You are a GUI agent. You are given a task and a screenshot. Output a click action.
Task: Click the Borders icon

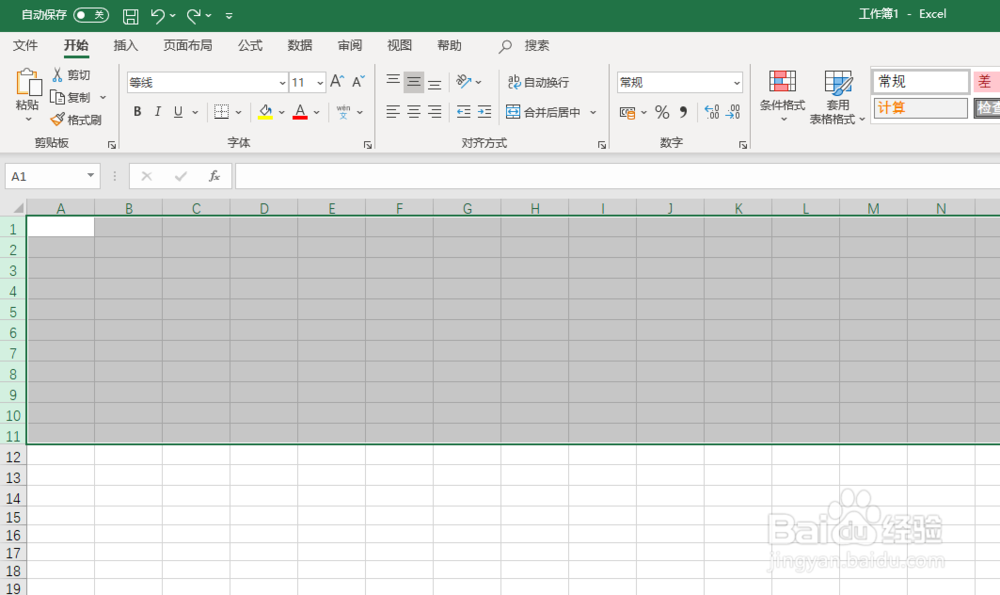221,112
